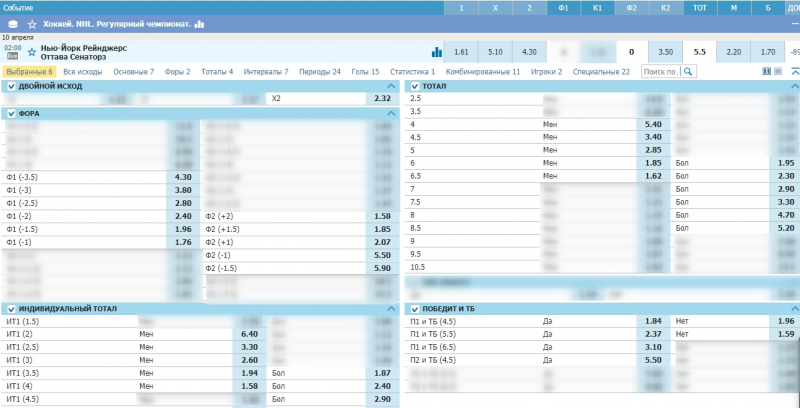Open match statistics bar chart icon
This screenshot has height=408, width=800.
pyautogui.click(x=436, y=52)
